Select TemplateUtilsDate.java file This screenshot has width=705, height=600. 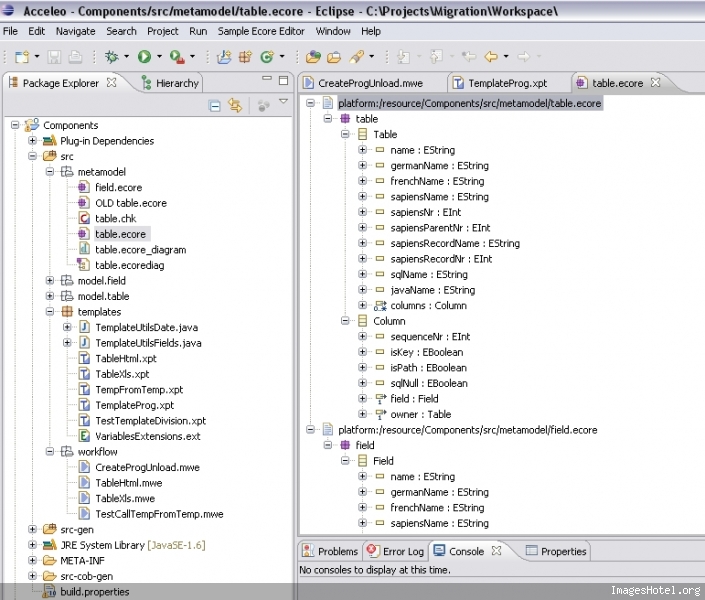coord(147,327)
